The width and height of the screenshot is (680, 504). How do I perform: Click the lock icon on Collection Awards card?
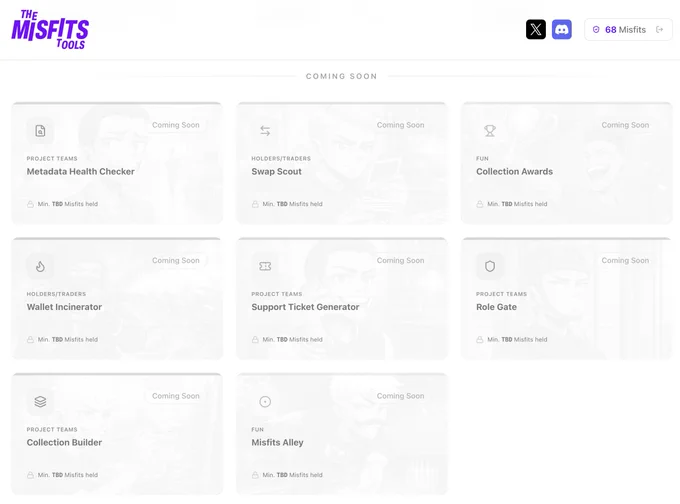tap(480, 204)
